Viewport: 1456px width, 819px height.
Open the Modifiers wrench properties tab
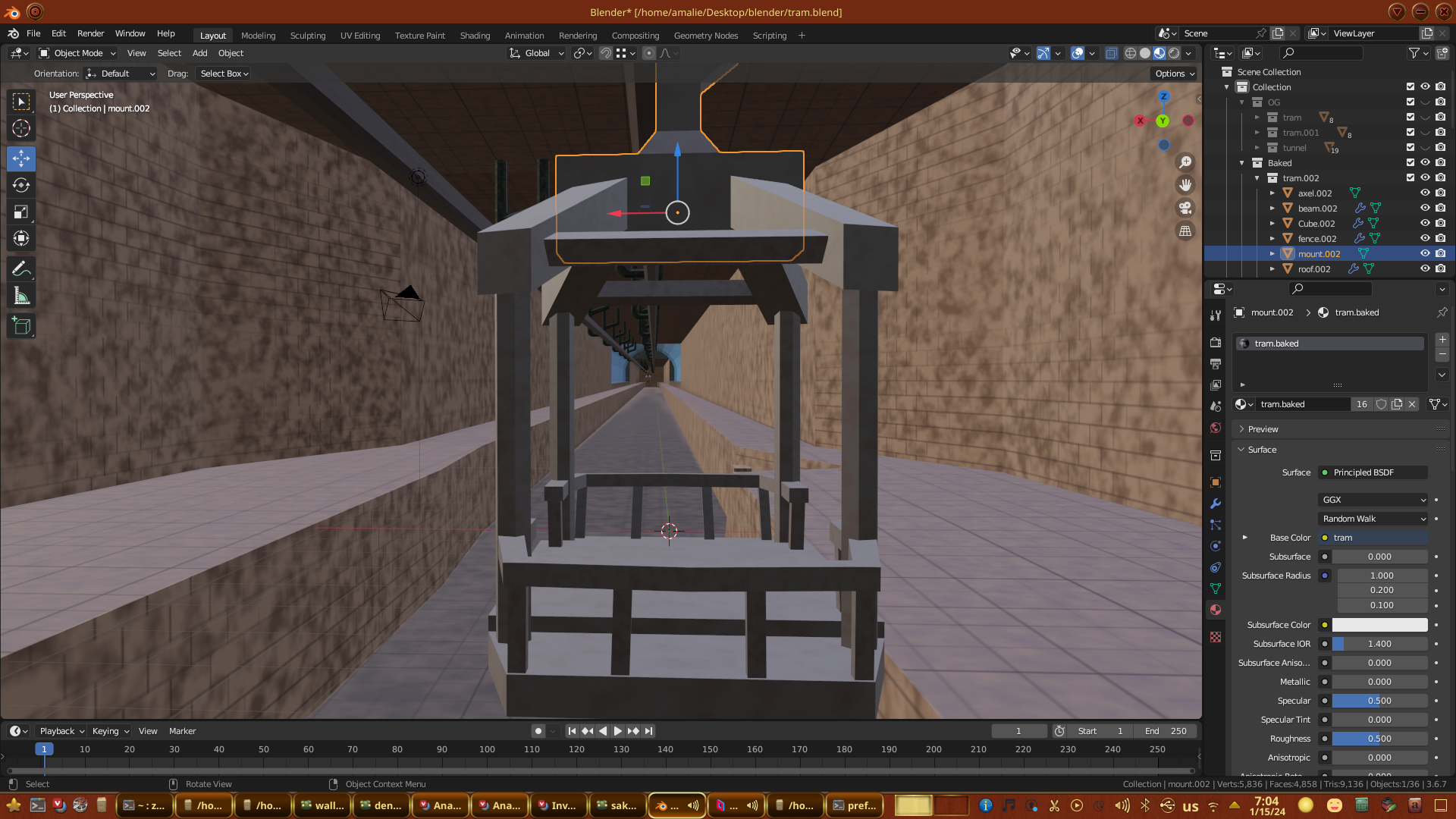coord(1216,504)
